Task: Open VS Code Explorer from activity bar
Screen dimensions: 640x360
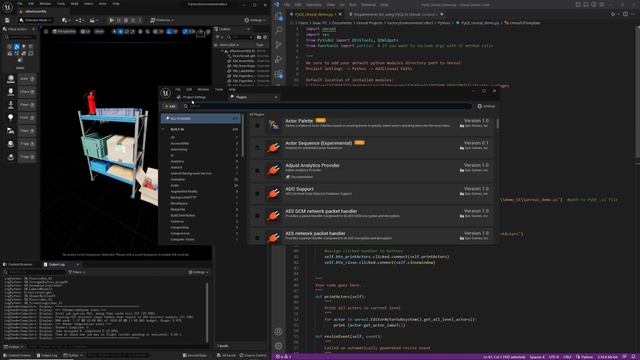Action: tap(279, 16)
